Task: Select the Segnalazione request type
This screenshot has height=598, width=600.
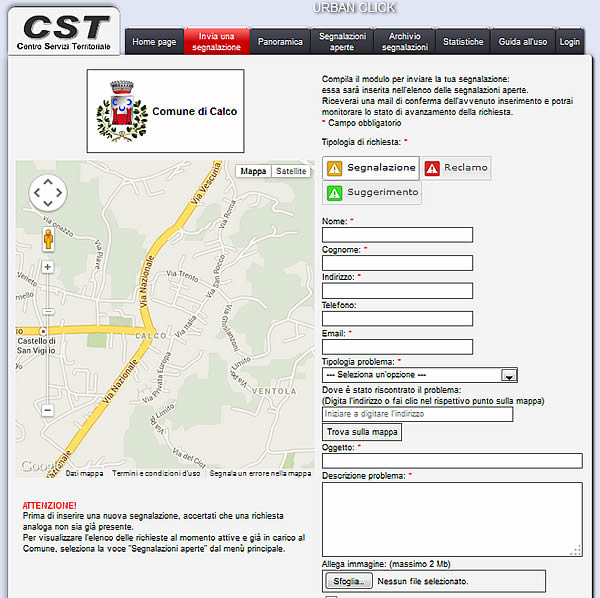Action: pyautogui.click(x=371, y=168)
